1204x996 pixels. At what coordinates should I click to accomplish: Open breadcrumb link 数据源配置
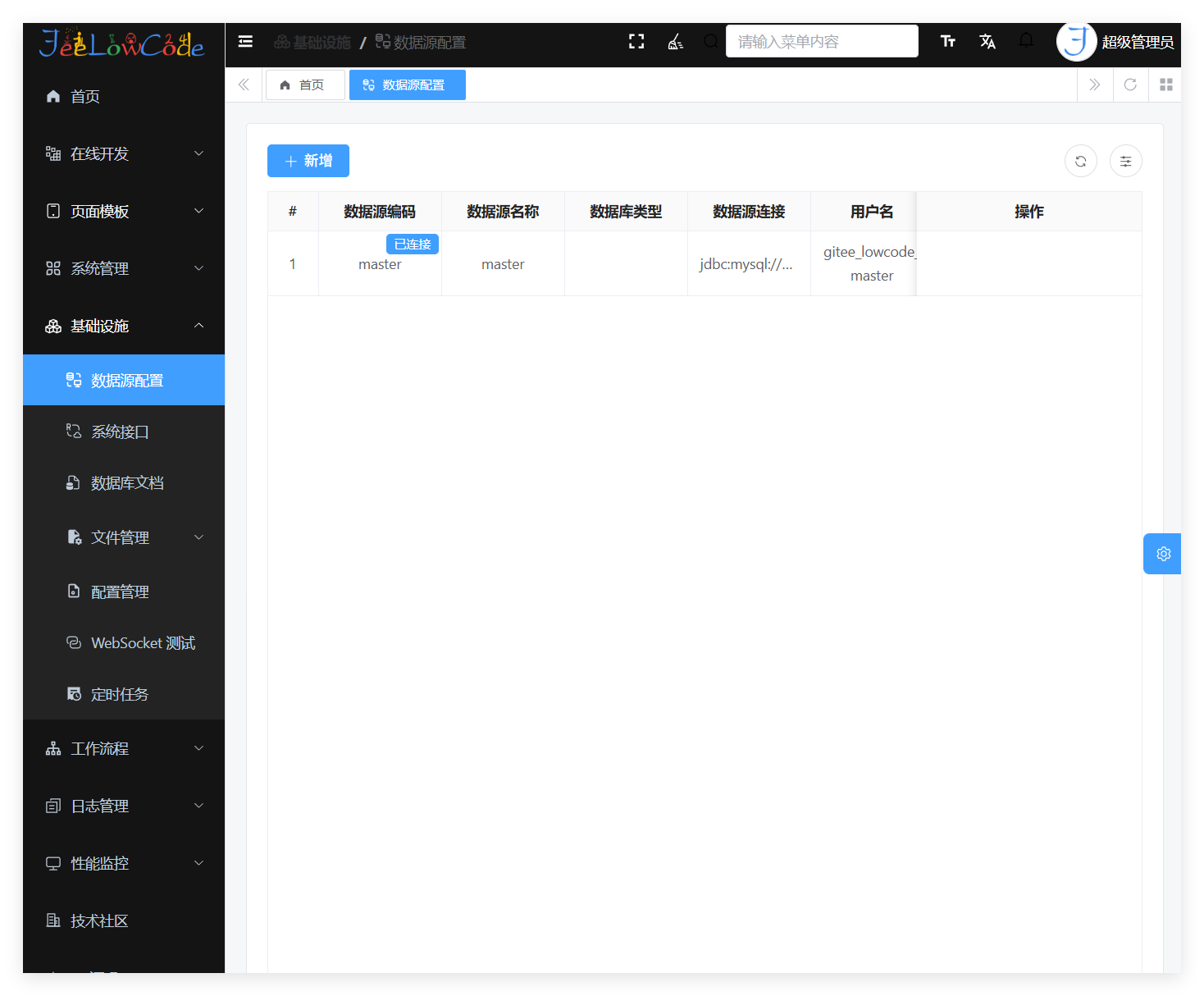(x=428, y=42)
